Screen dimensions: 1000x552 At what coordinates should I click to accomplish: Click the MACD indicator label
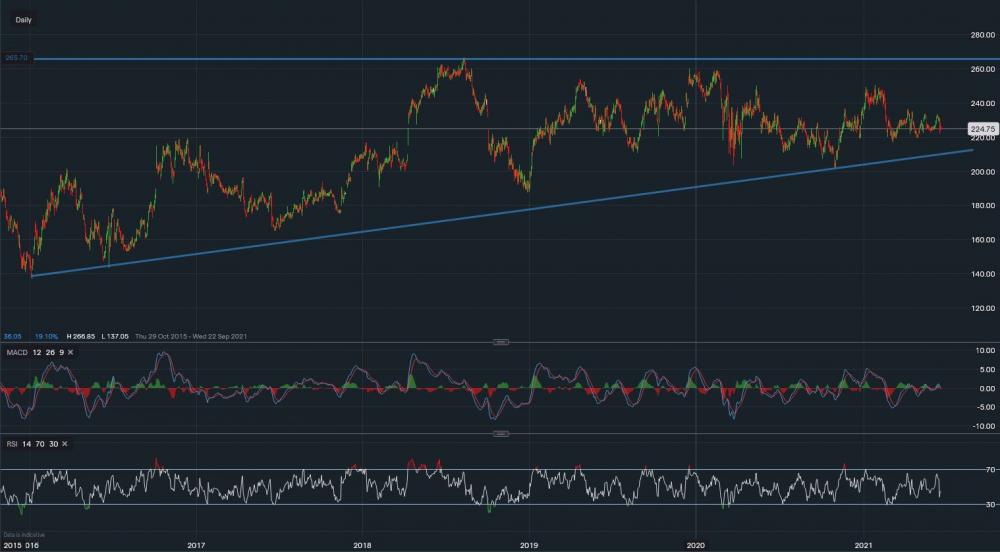point(14,352)
